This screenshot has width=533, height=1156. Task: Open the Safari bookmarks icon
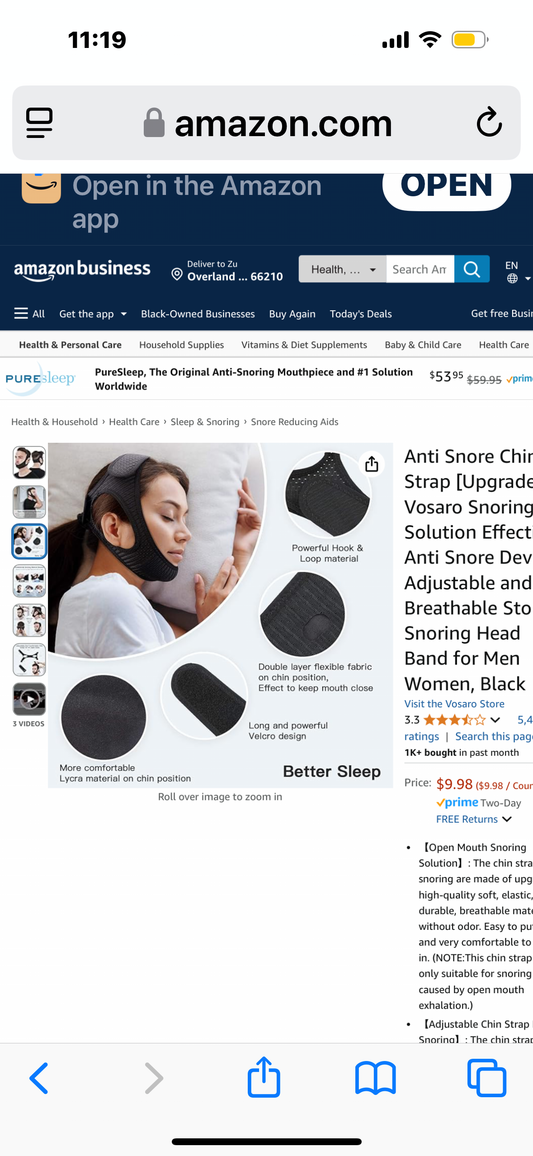click(375, 1079)
